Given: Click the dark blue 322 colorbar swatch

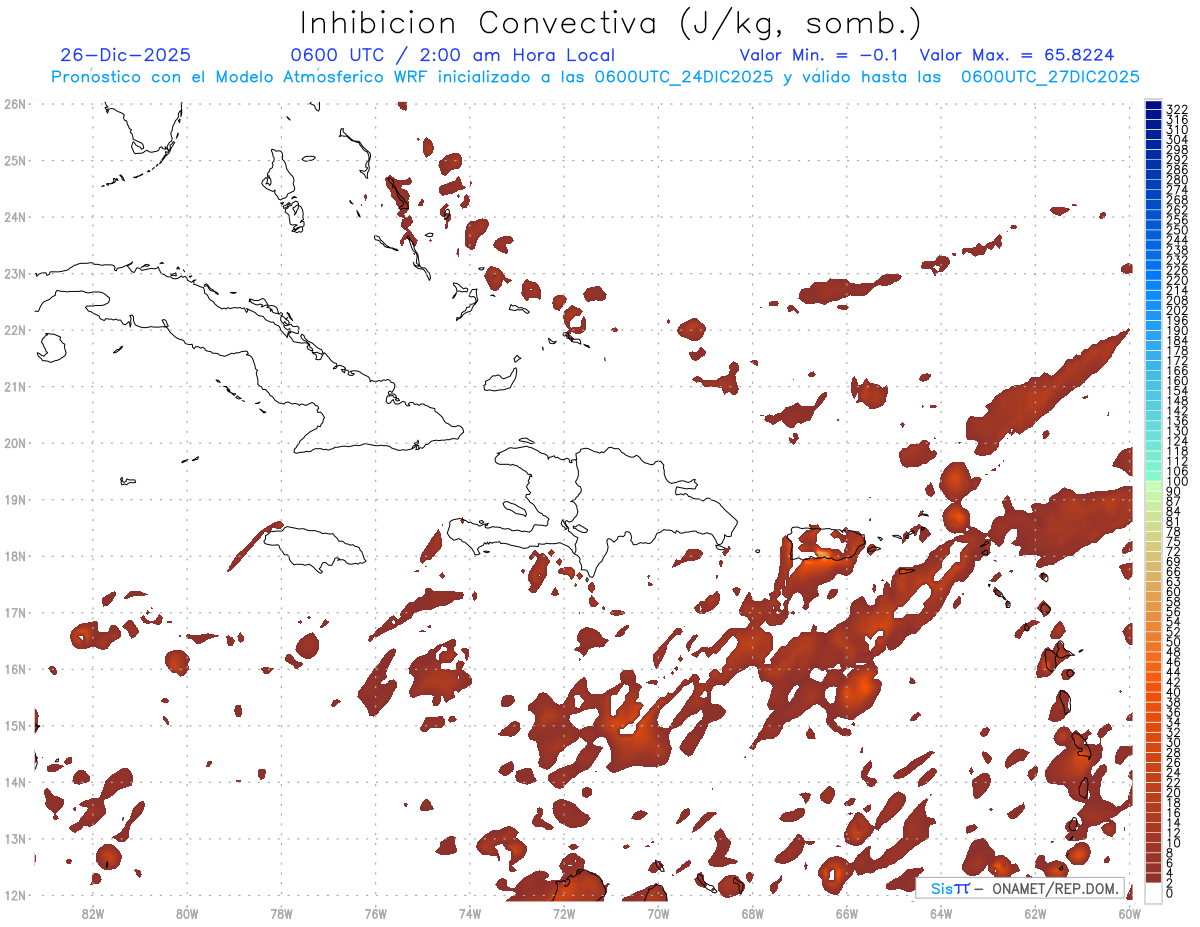Looking at the screenshot, I should [x=1154, y=106].
